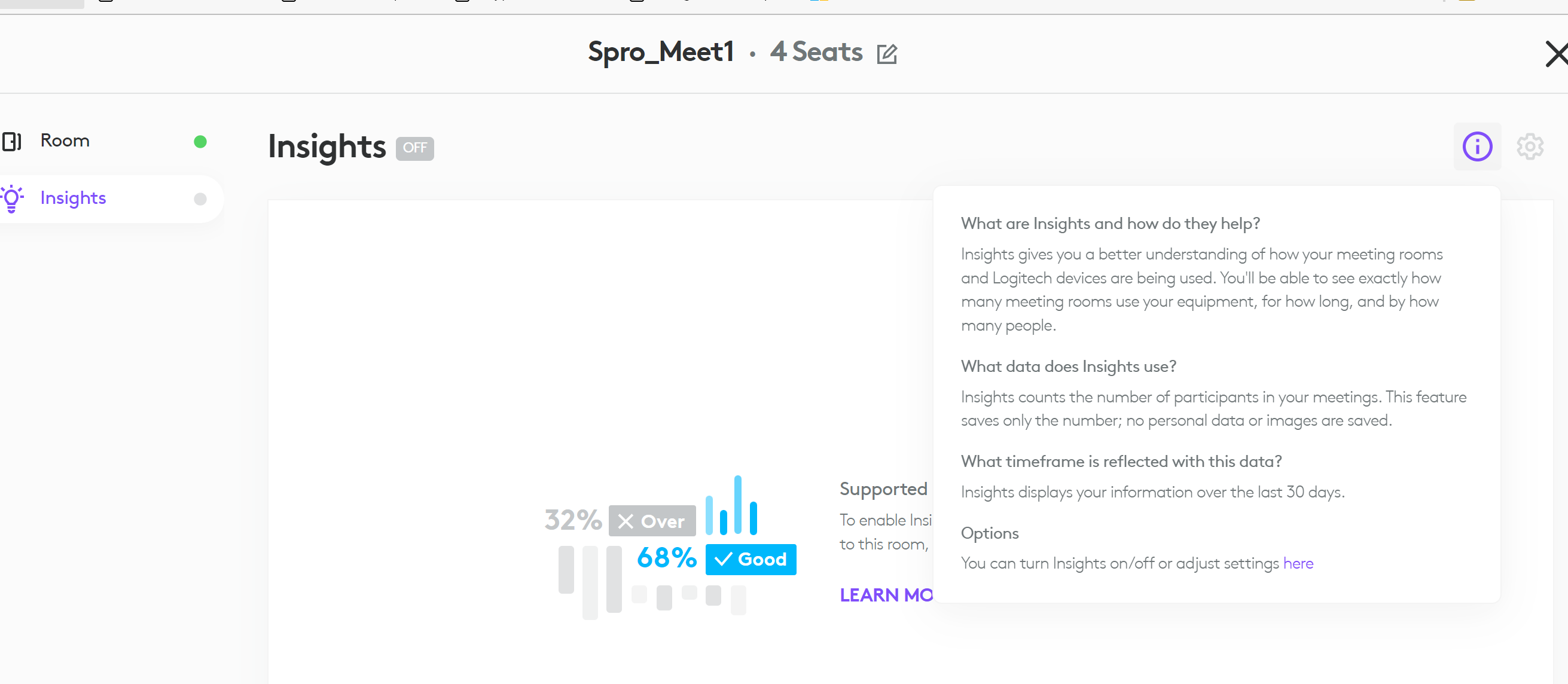Open Insights settings via the gear icon
This screenshot has height=684, width=1568.
tap(1529, 146)
